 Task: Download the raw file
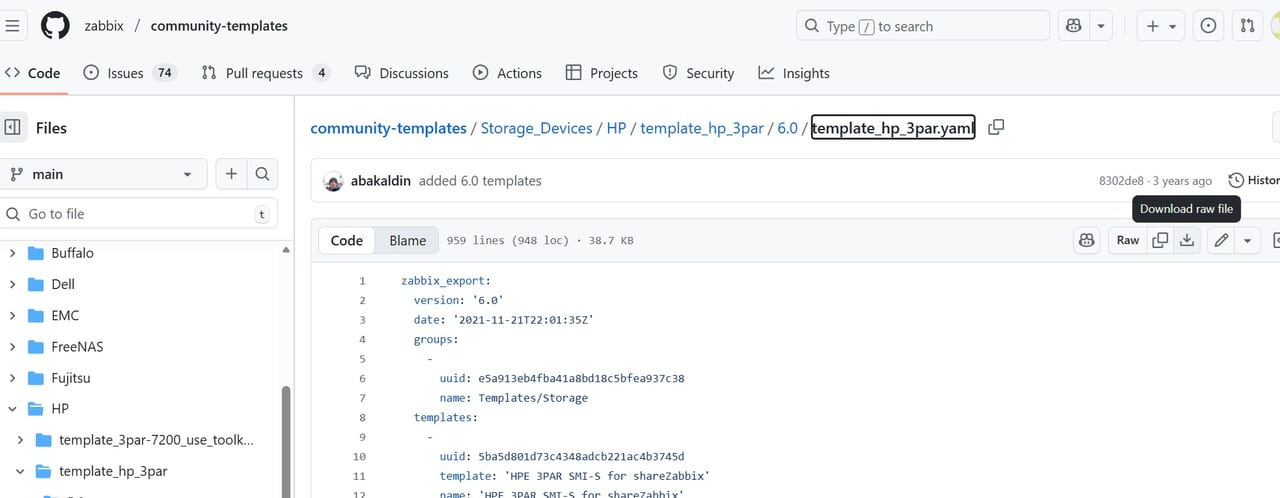click(x=1187, y=240)
